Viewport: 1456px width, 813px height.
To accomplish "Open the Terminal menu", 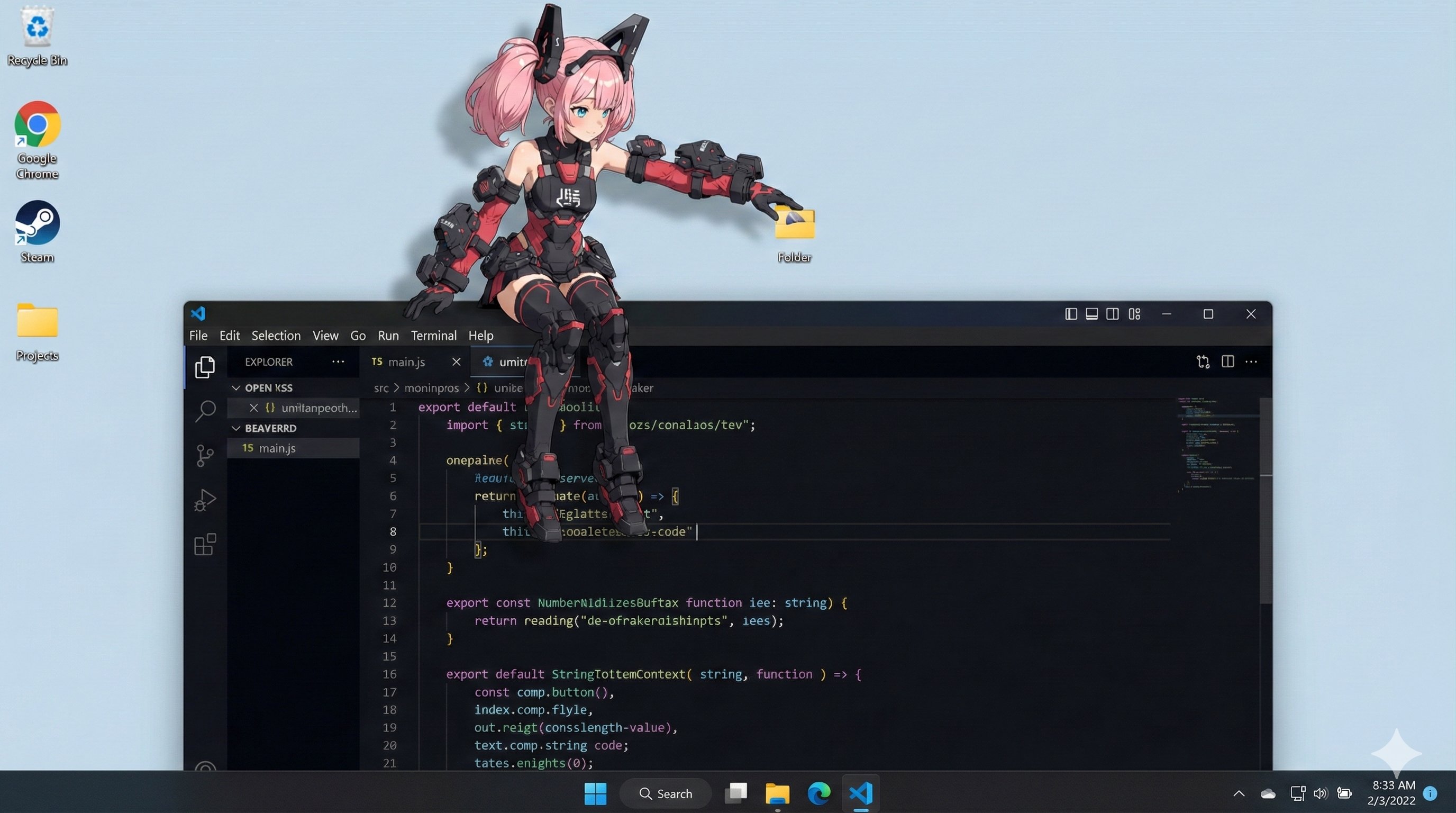I will point(433,335).
